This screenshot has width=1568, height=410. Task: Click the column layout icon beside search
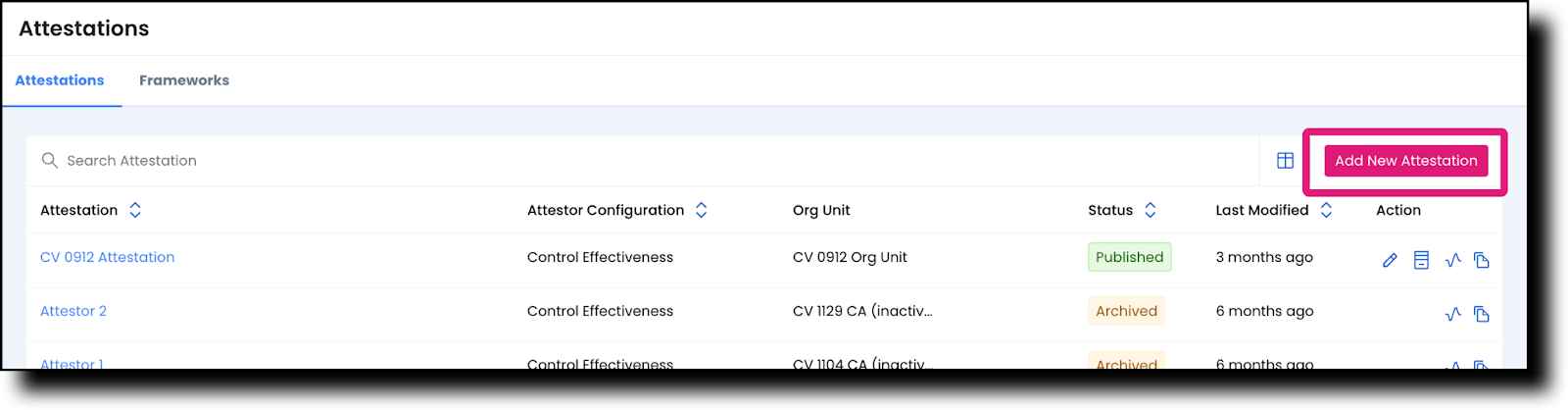point(1285,161)
